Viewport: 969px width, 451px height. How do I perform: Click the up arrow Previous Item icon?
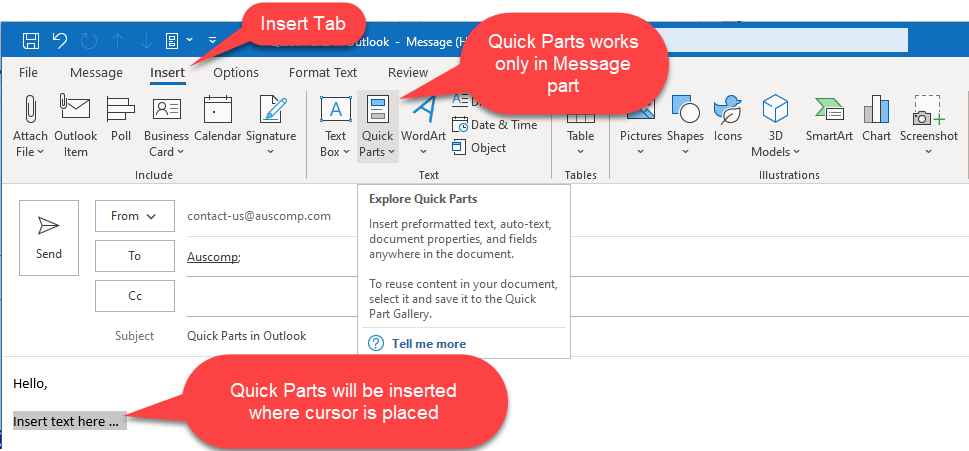click(118, 41)
